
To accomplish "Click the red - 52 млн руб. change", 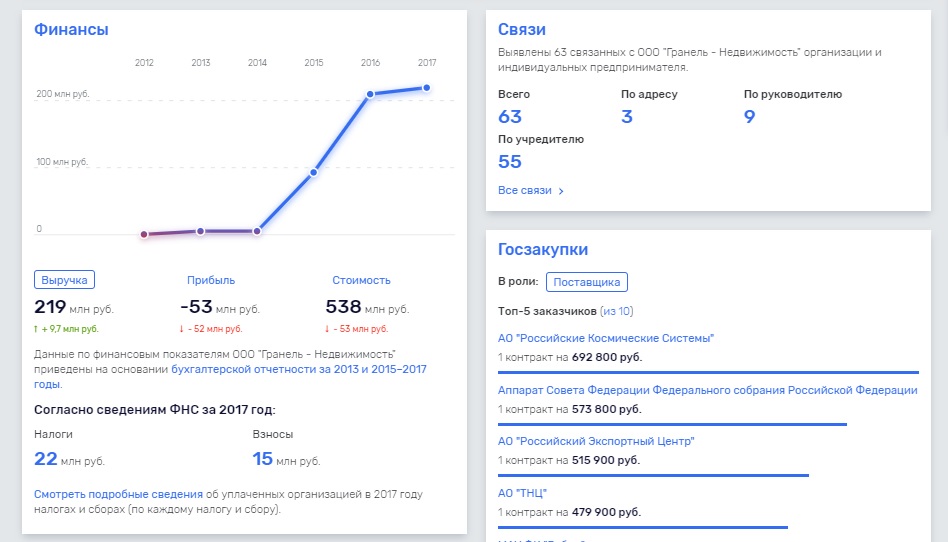I will click(x=210, y=329).
